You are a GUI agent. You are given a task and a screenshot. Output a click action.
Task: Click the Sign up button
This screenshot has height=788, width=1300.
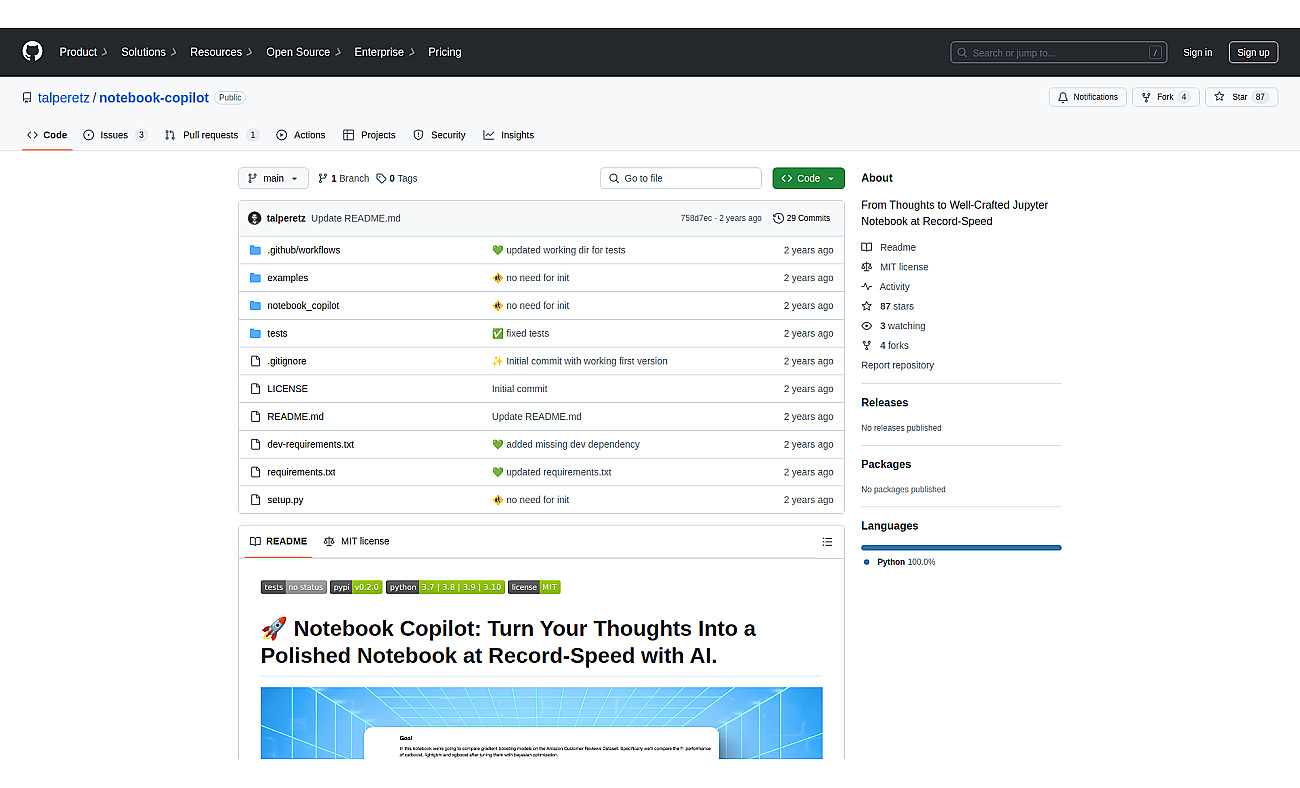1253,52
